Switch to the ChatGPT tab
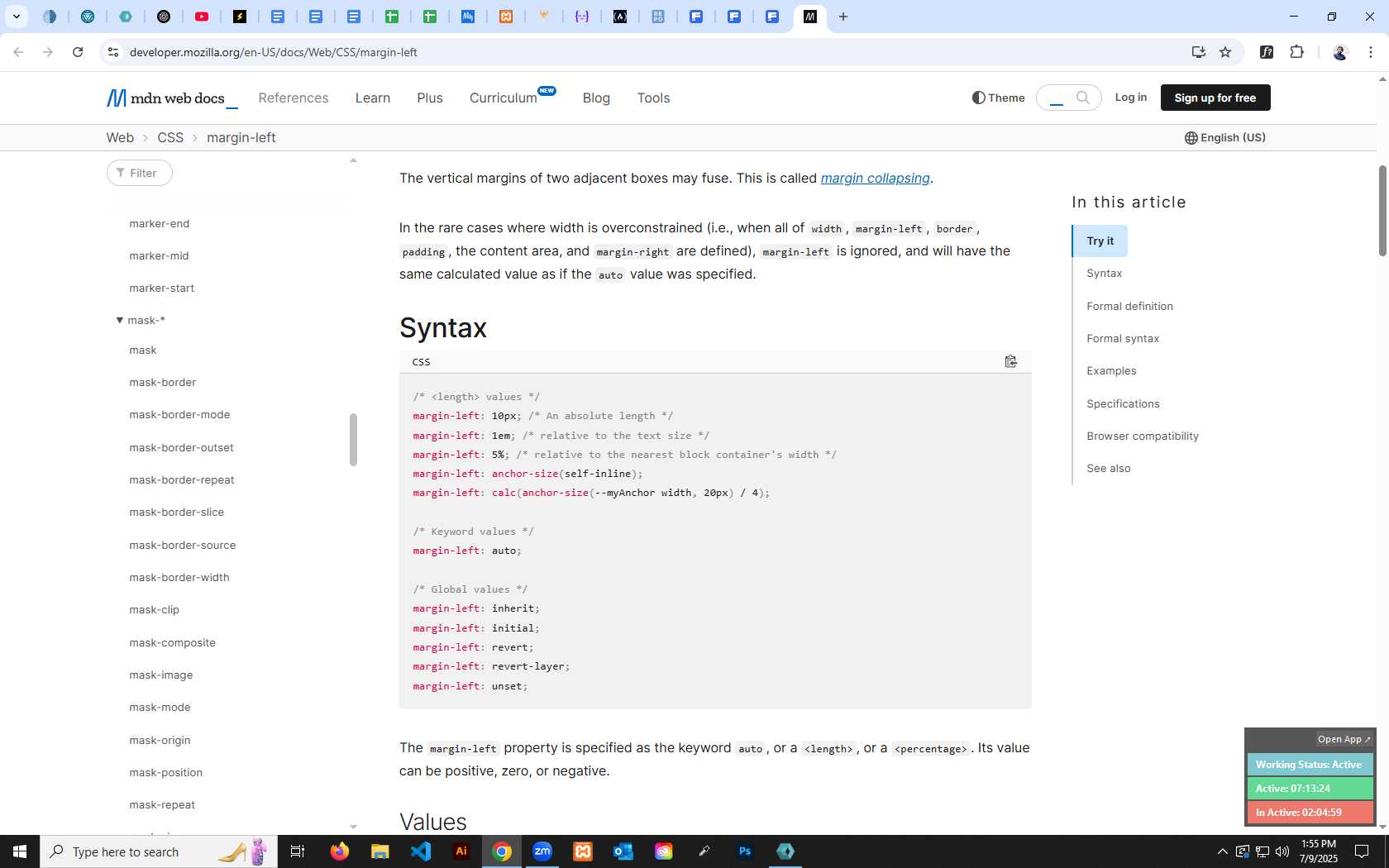The image size is (1389, 868). tap(164, 17)
